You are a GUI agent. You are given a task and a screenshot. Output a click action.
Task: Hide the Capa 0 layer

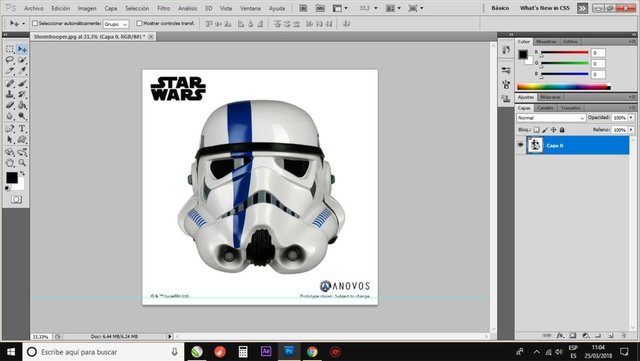(520, 145)
